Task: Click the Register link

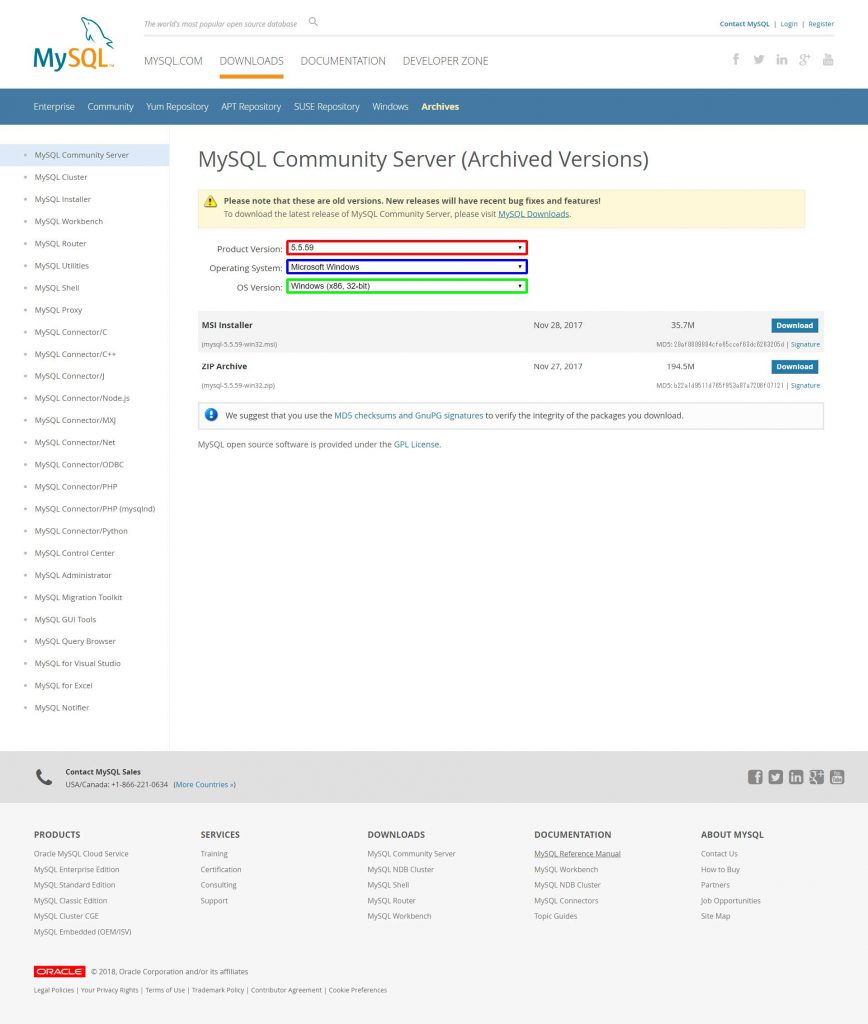Action: [821, 24]
